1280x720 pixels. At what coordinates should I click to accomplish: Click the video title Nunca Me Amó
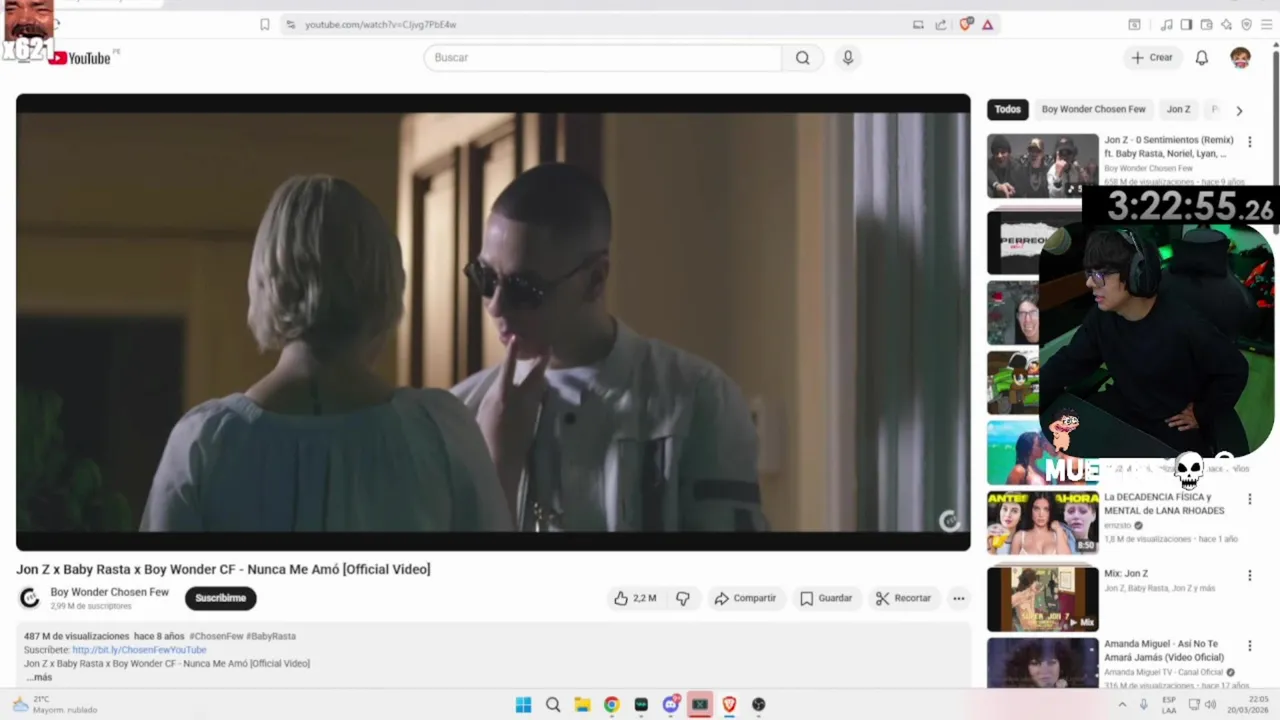pyautogui.click(x=223, y=569)
